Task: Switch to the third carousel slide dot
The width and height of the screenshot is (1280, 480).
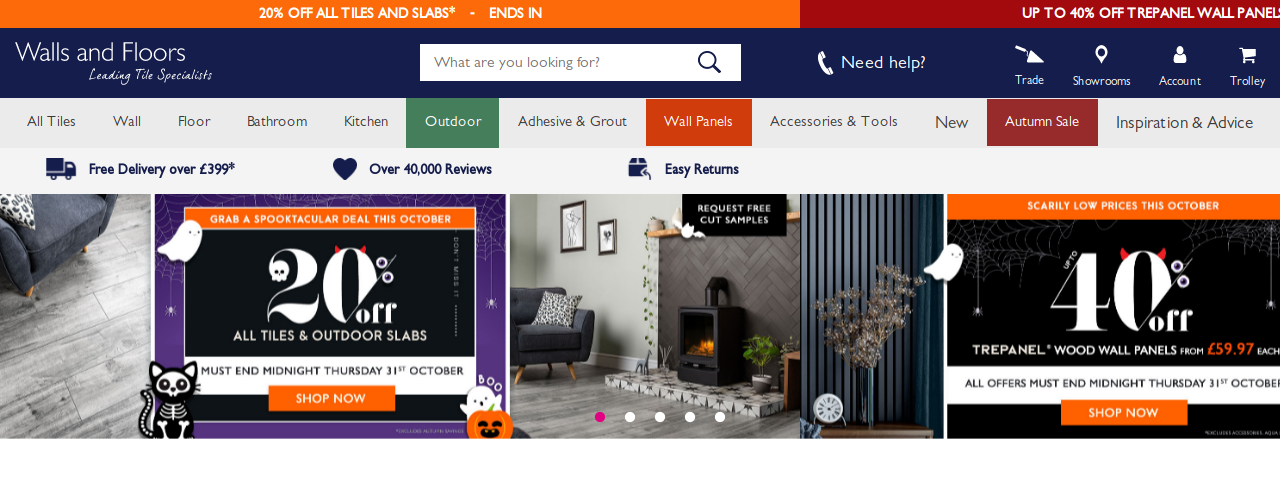Action: 660,417
